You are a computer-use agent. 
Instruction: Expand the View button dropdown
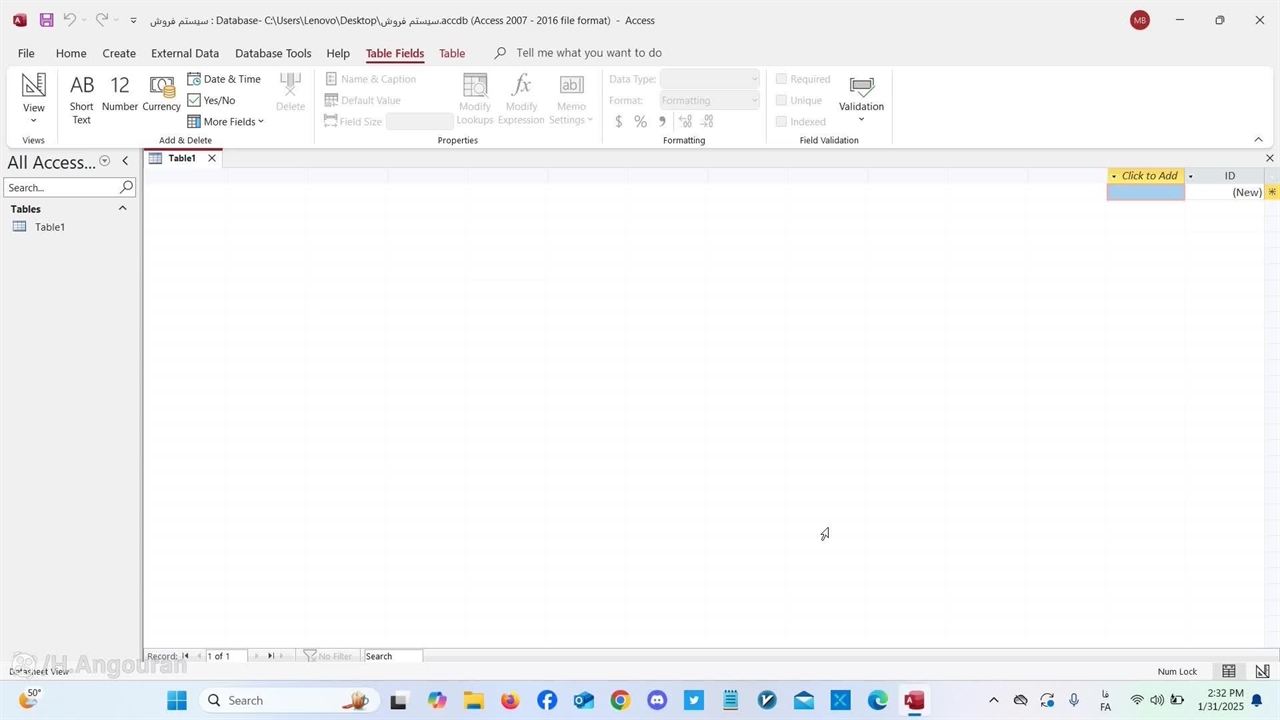(x=34, y=121)
